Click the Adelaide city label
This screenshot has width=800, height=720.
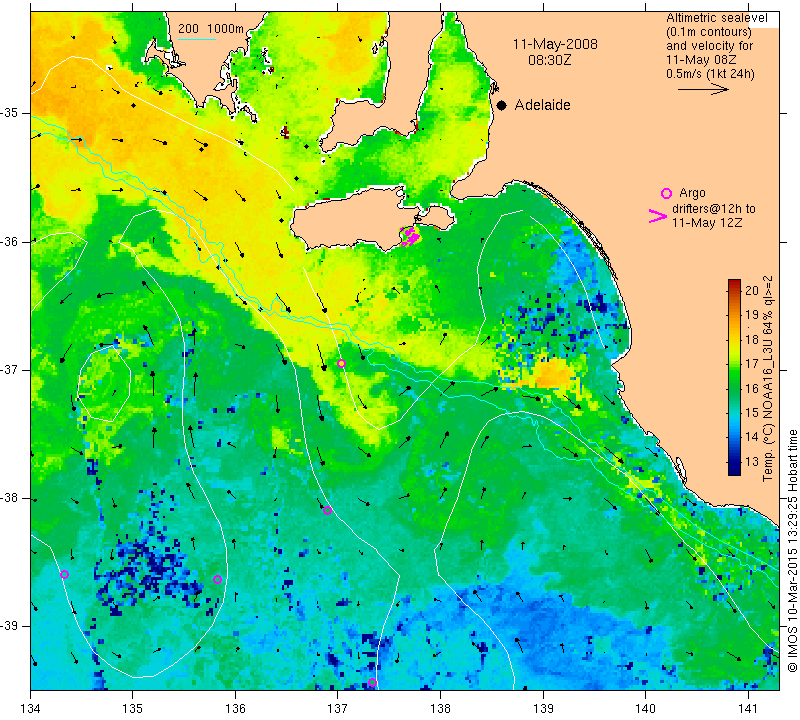tap(542, 105)
